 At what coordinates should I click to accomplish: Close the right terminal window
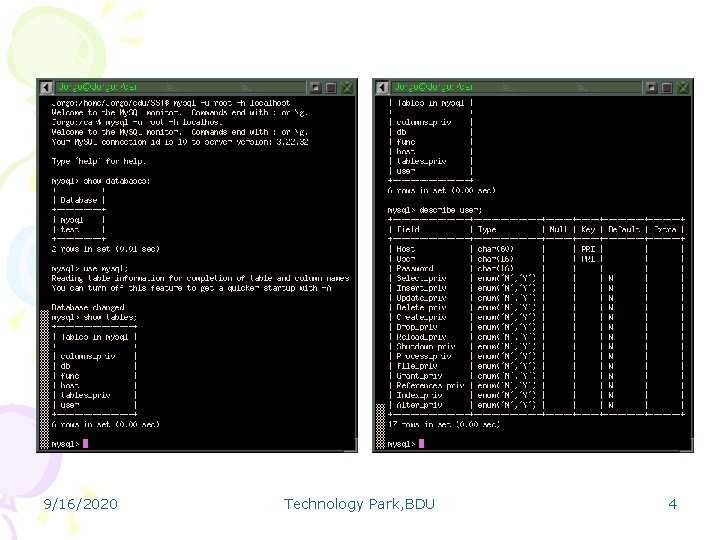coord(683,87)
